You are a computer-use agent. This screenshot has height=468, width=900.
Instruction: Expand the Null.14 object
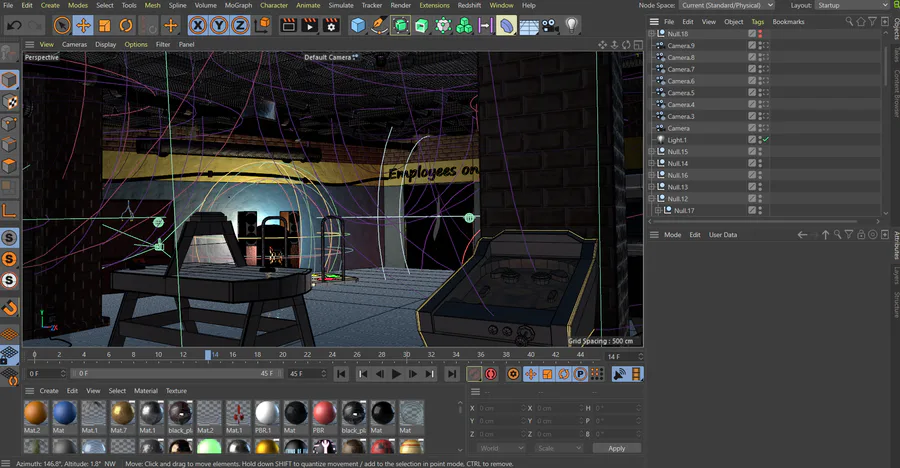coord(651,164)
